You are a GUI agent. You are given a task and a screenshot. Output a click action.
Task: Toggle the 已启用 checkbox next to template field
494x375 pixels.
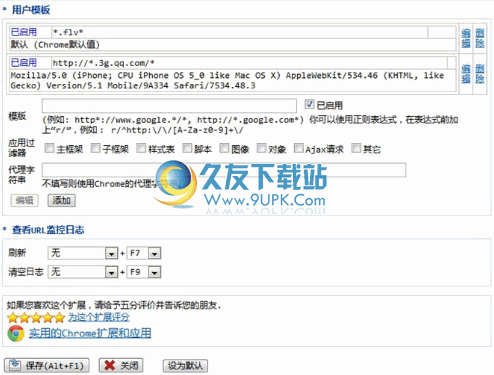point(309,104)
